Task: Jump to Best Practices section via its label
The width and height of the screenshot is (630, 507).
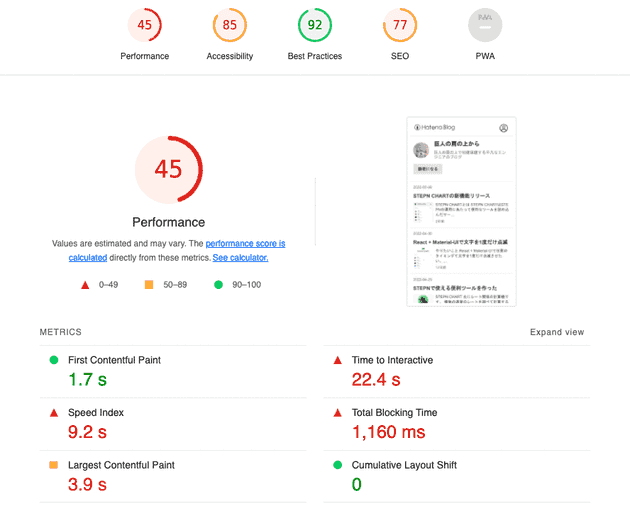Action: pos(315,56)
